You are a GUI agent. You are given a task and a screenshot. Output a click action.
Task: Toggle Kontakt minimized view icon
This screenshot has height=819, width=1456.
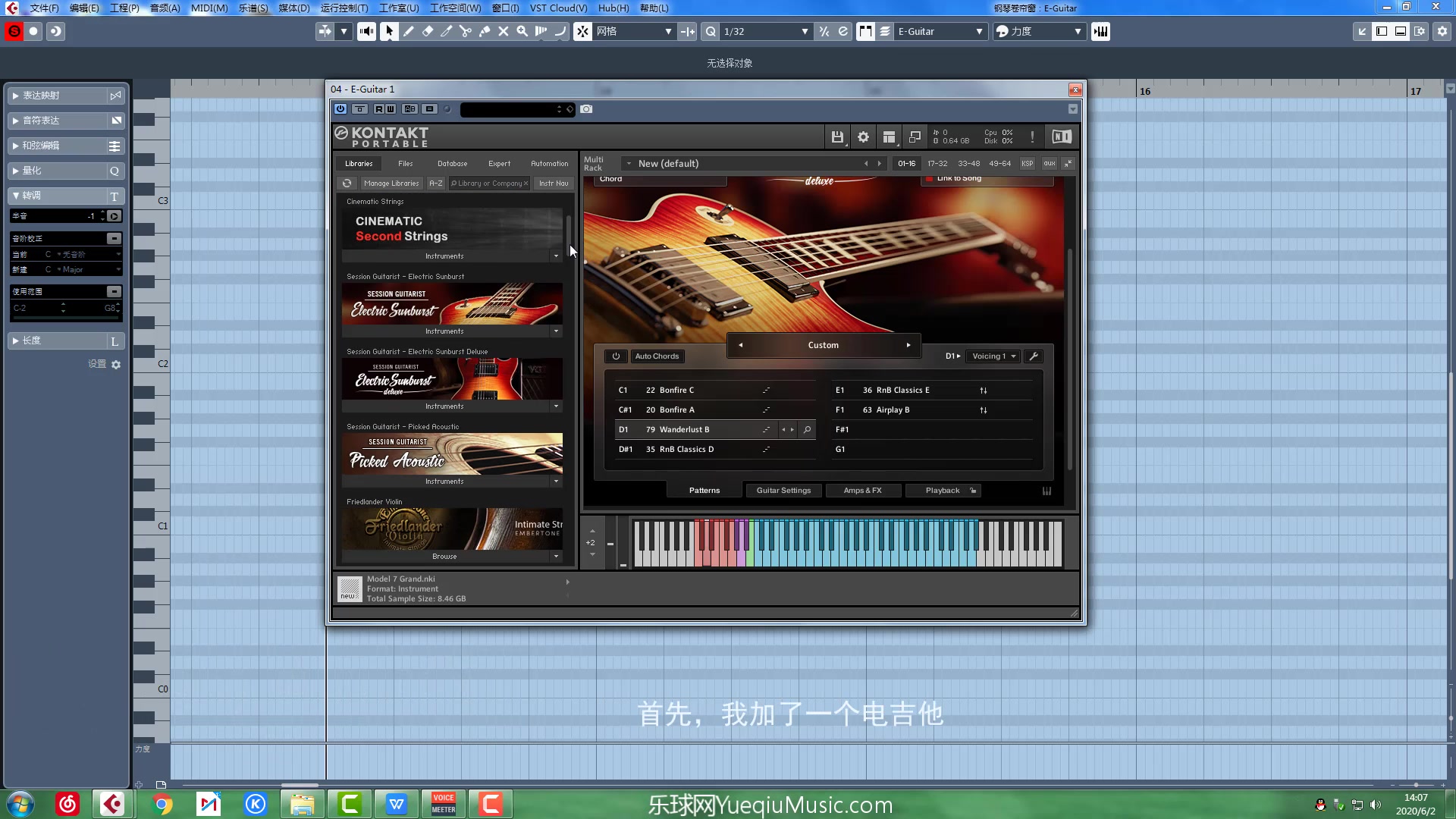915,136
